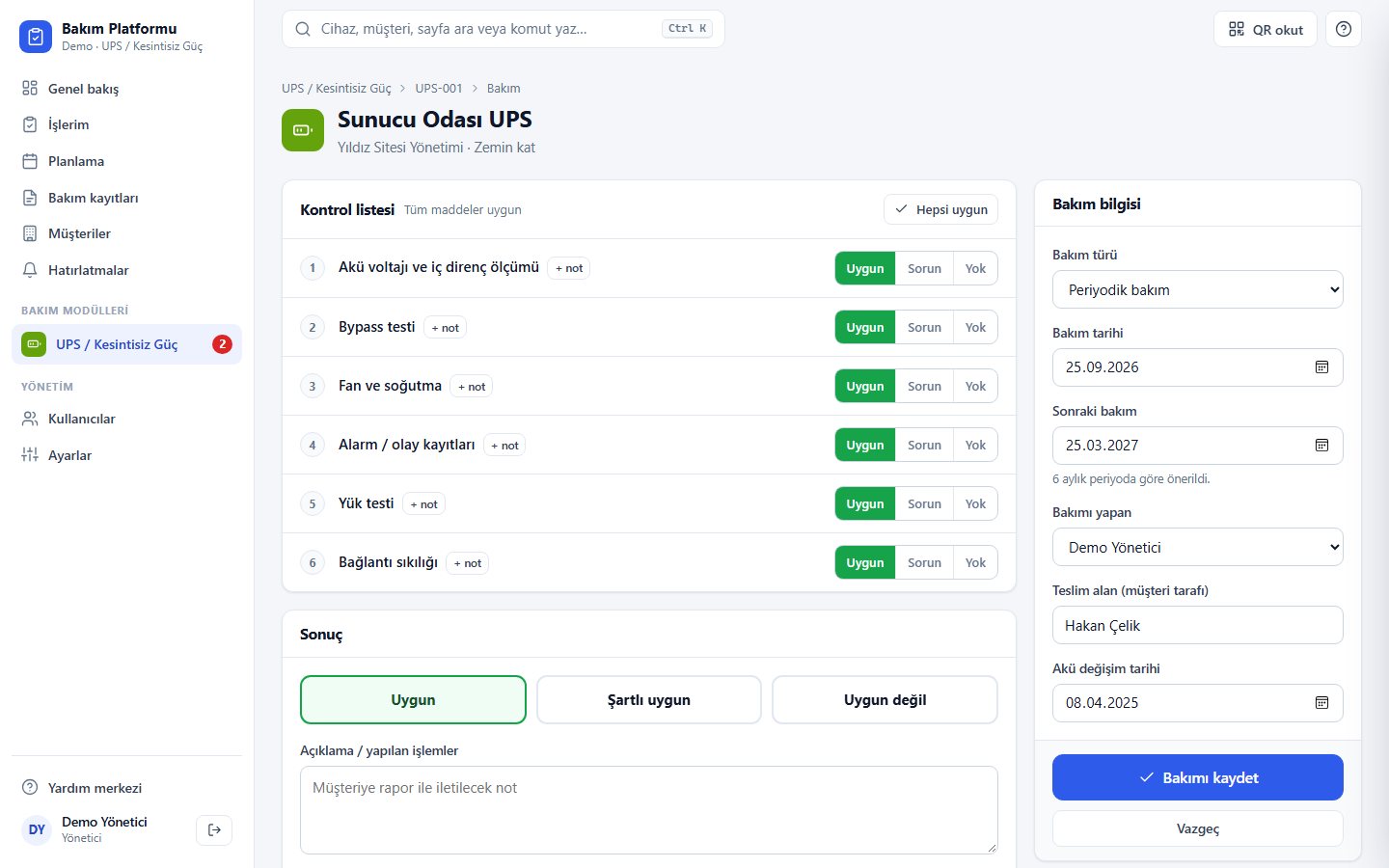The image size is (1389, 868).
Task: Click the green UPS device icon in header
Action: [x=303, y=130]
